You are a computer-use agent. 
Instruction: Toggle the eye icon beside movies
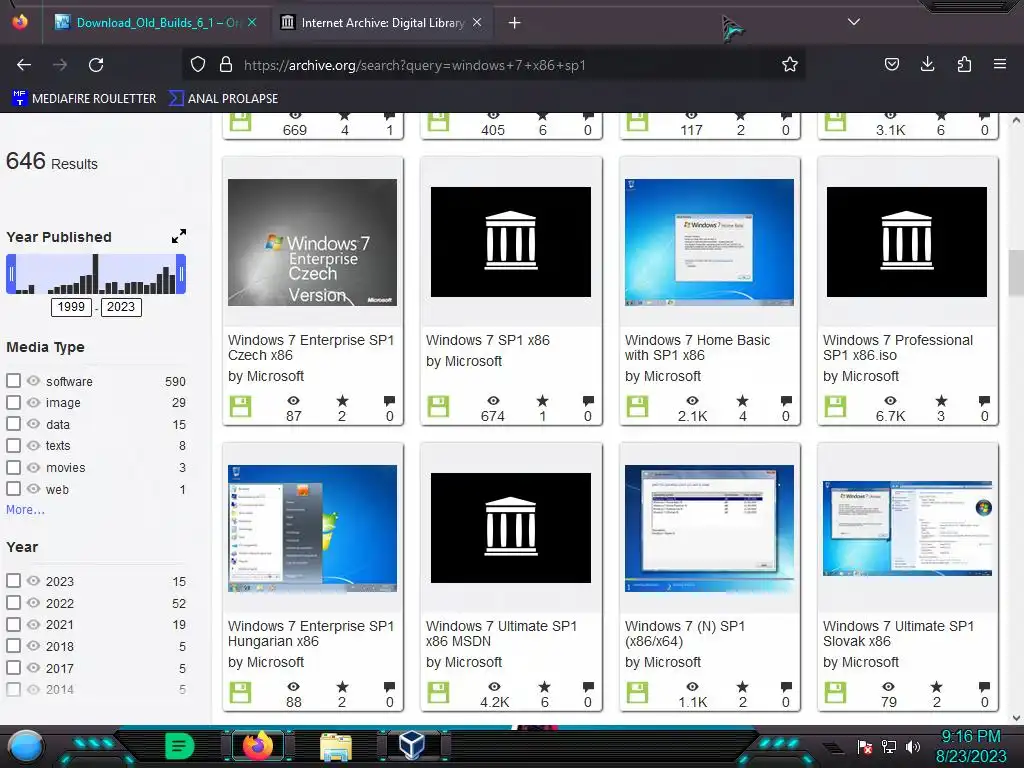[x=33, y=467]
